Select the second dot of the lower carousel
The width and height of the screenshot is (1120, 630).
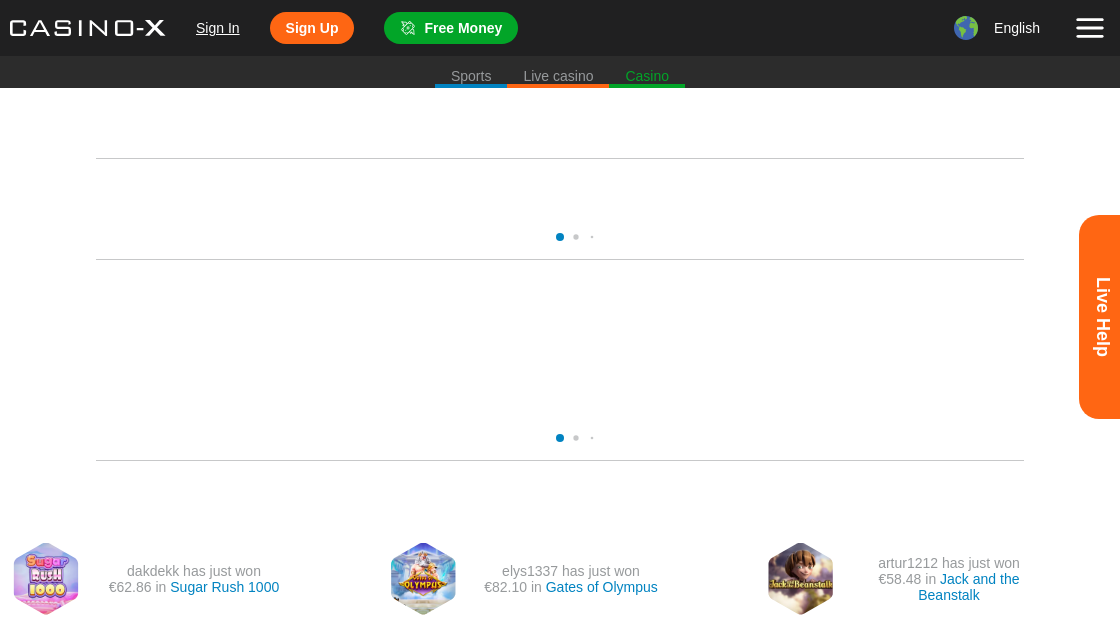576,438
